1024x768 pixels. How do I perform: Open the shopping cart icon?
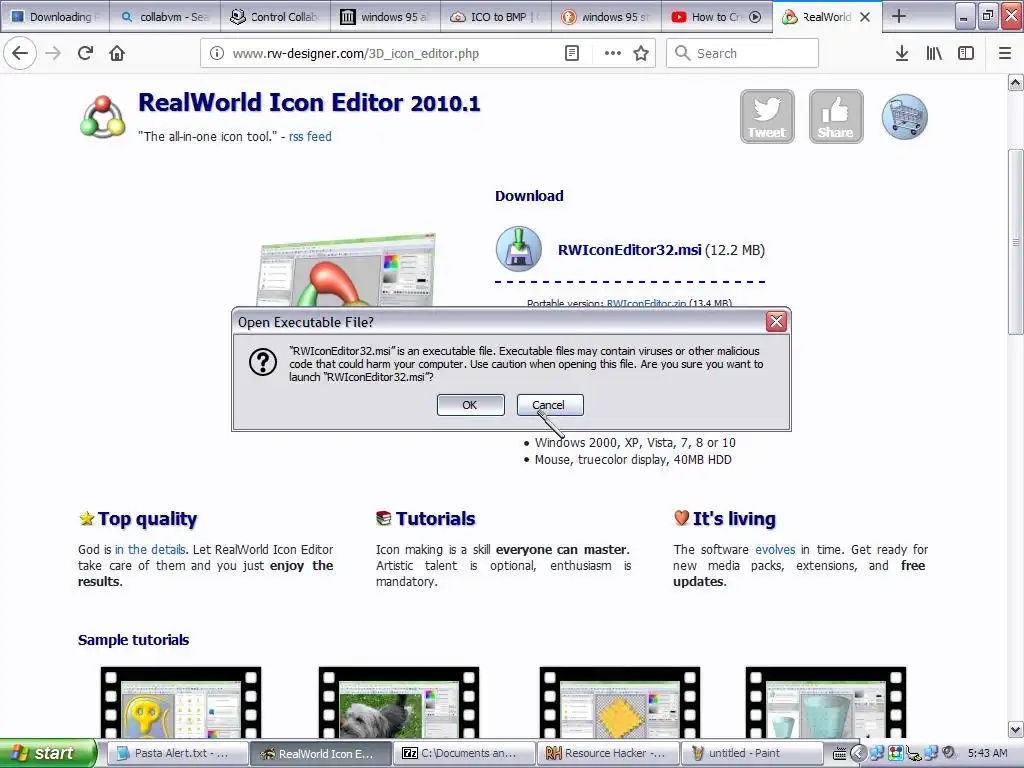point(904,116)
